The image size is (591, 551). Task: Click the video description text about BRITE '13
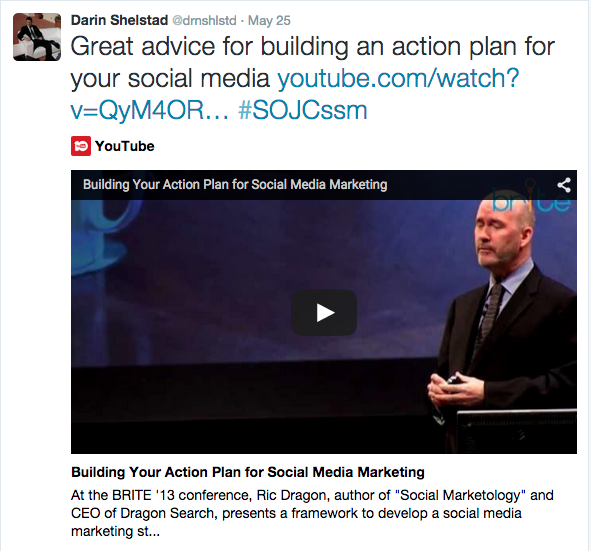point(312,513)
